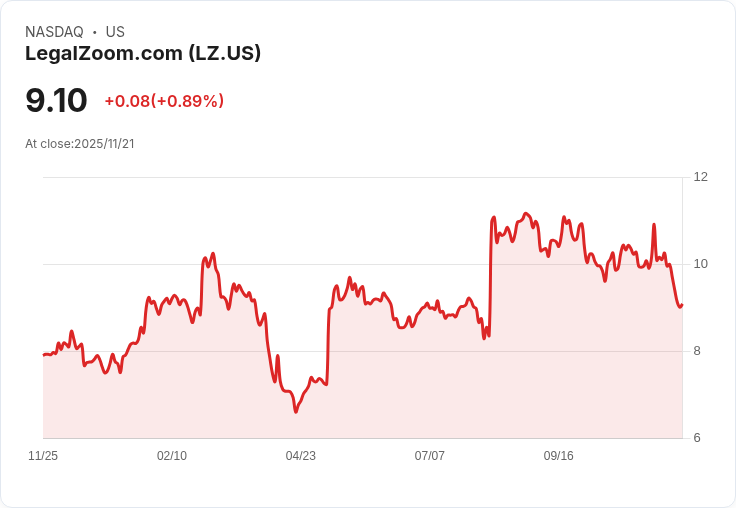Click the 6 y-axis value label

coord(697,438)
